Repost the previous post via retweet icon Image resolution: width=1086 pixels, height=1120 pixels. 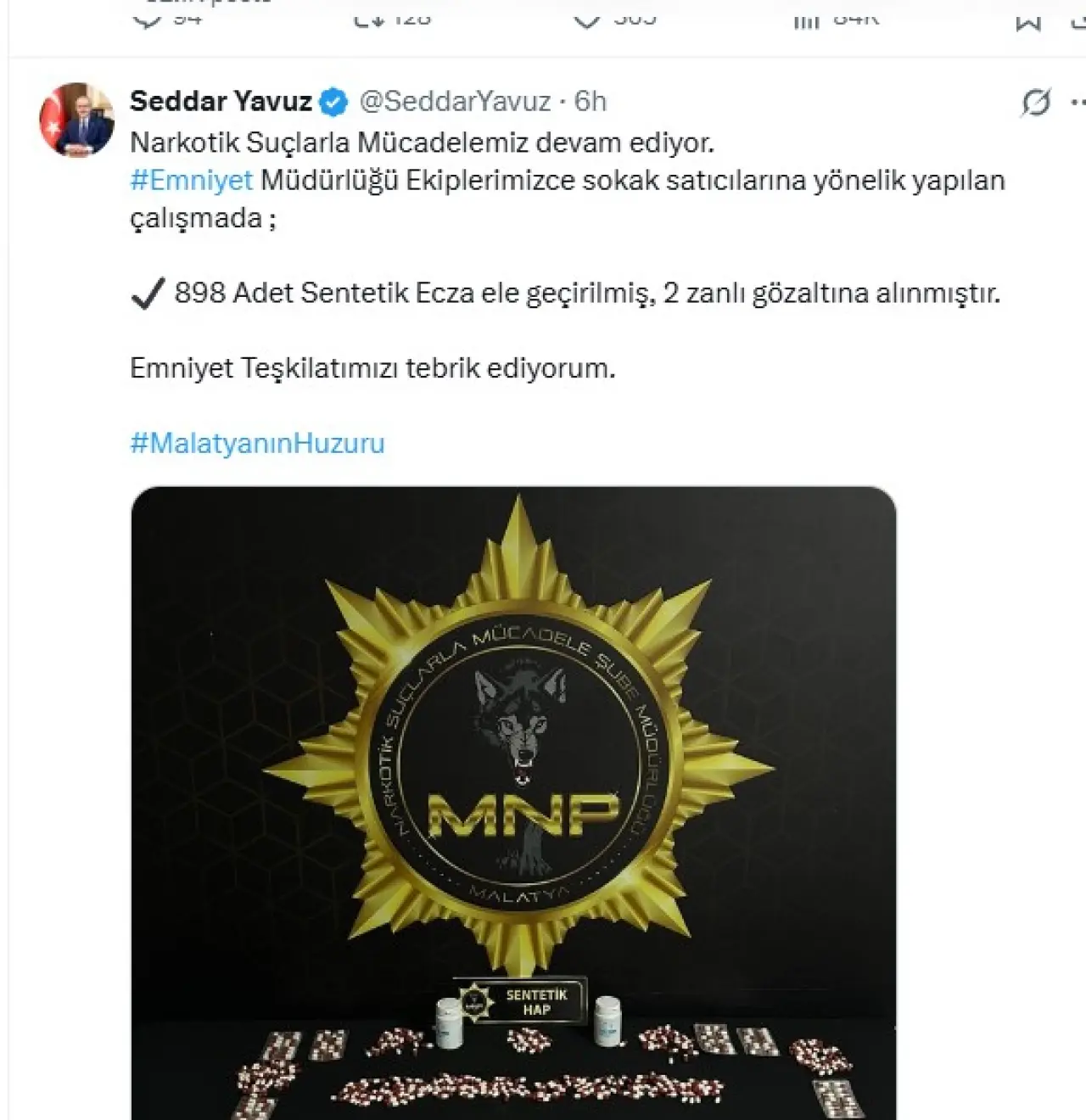pyautogui.click(x=366, y=17)
